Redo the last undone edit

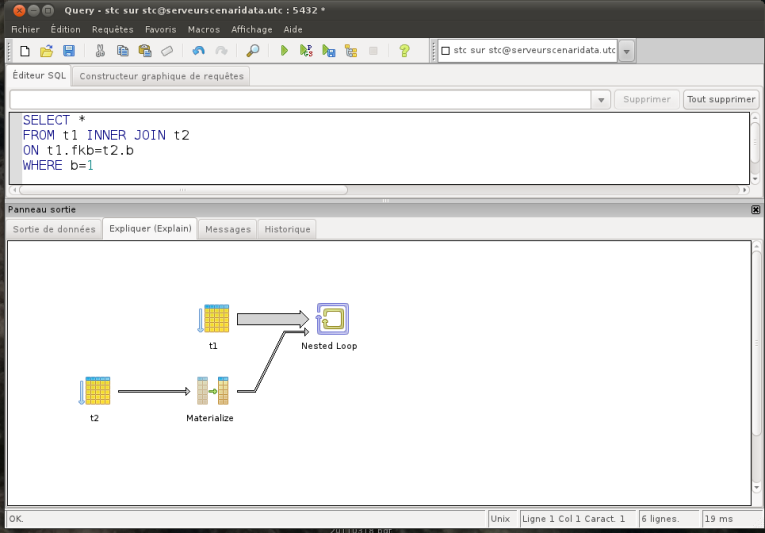tap(221, 51)
